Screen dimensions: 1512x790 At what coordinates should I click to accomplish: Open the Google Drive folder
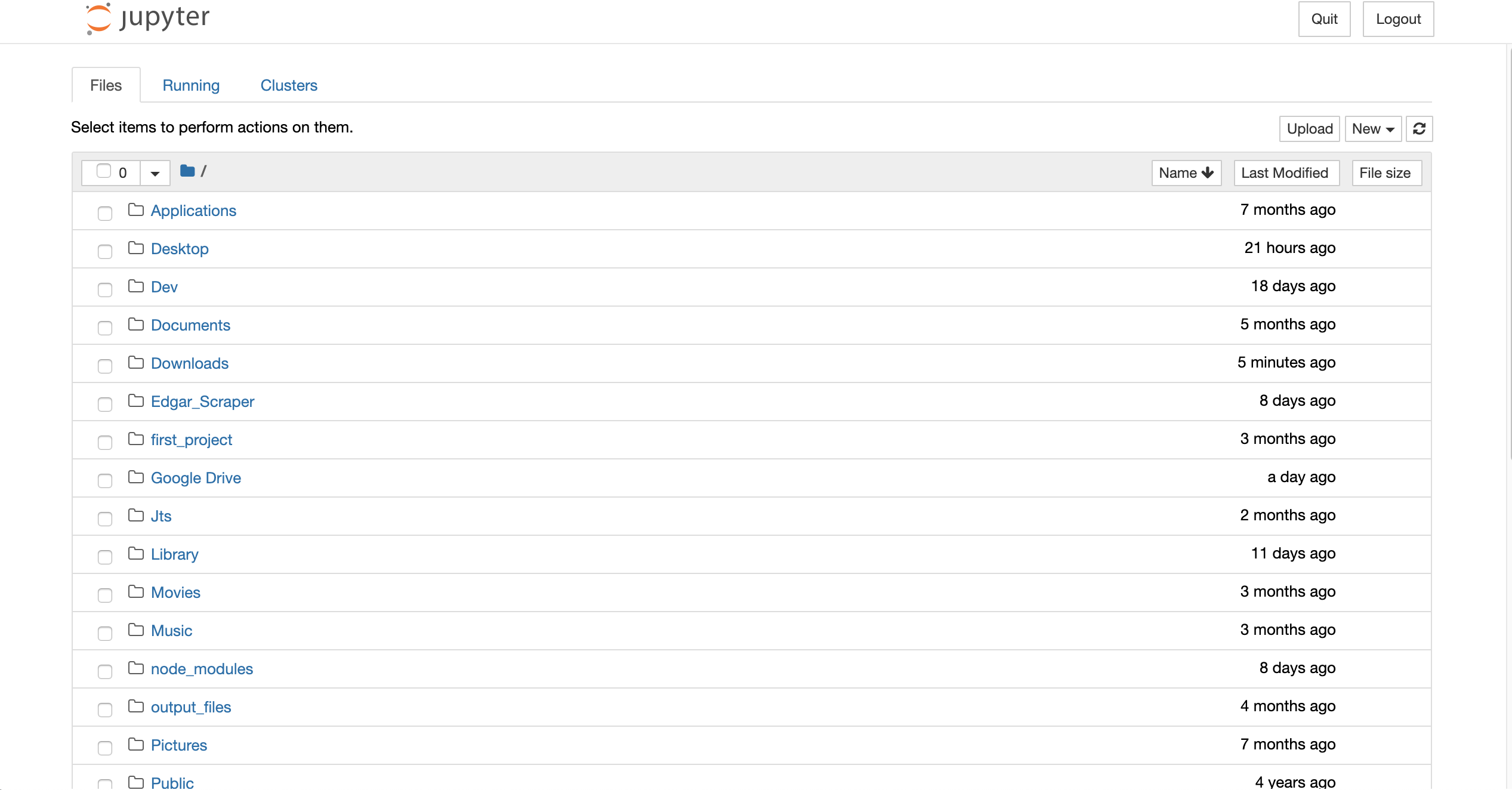(196, 477)
